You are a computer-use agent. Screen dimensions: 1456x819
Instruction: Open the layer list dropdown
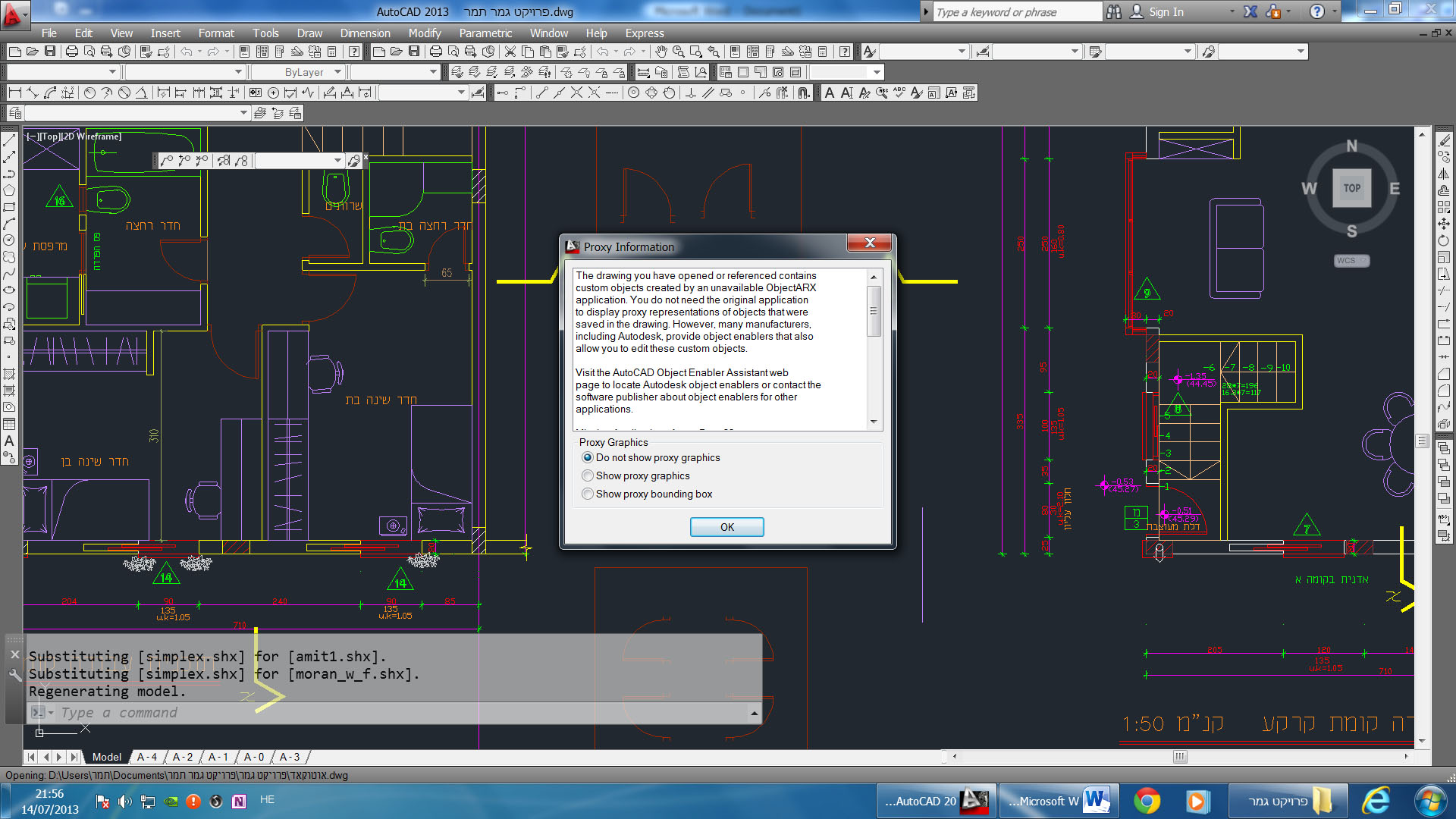pyautogui.click(x=243, y=113)
